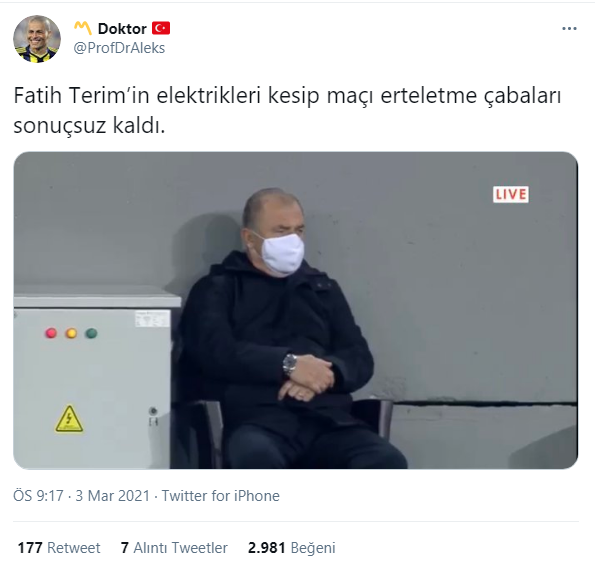Open the Twitter for iPhone source link
The width and height of the screenshot is (595, 569).
(x=220, y=496)
